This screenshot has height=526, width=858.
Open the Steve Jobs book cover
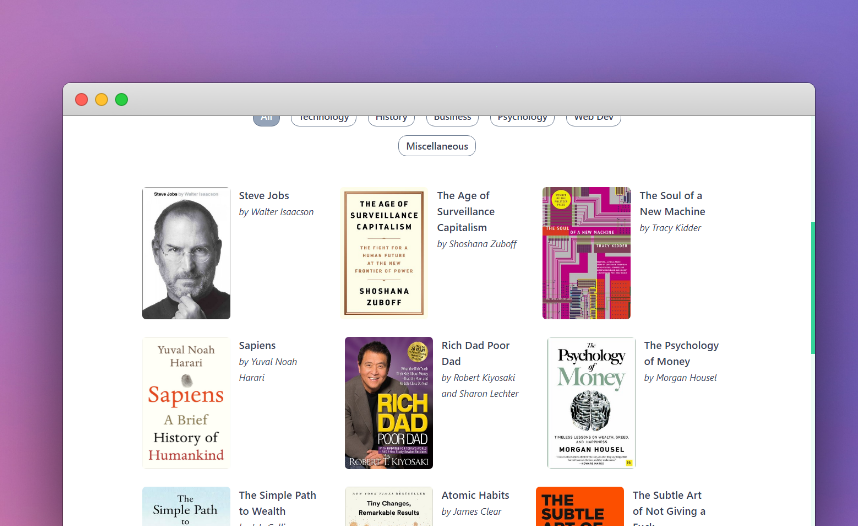186,253
